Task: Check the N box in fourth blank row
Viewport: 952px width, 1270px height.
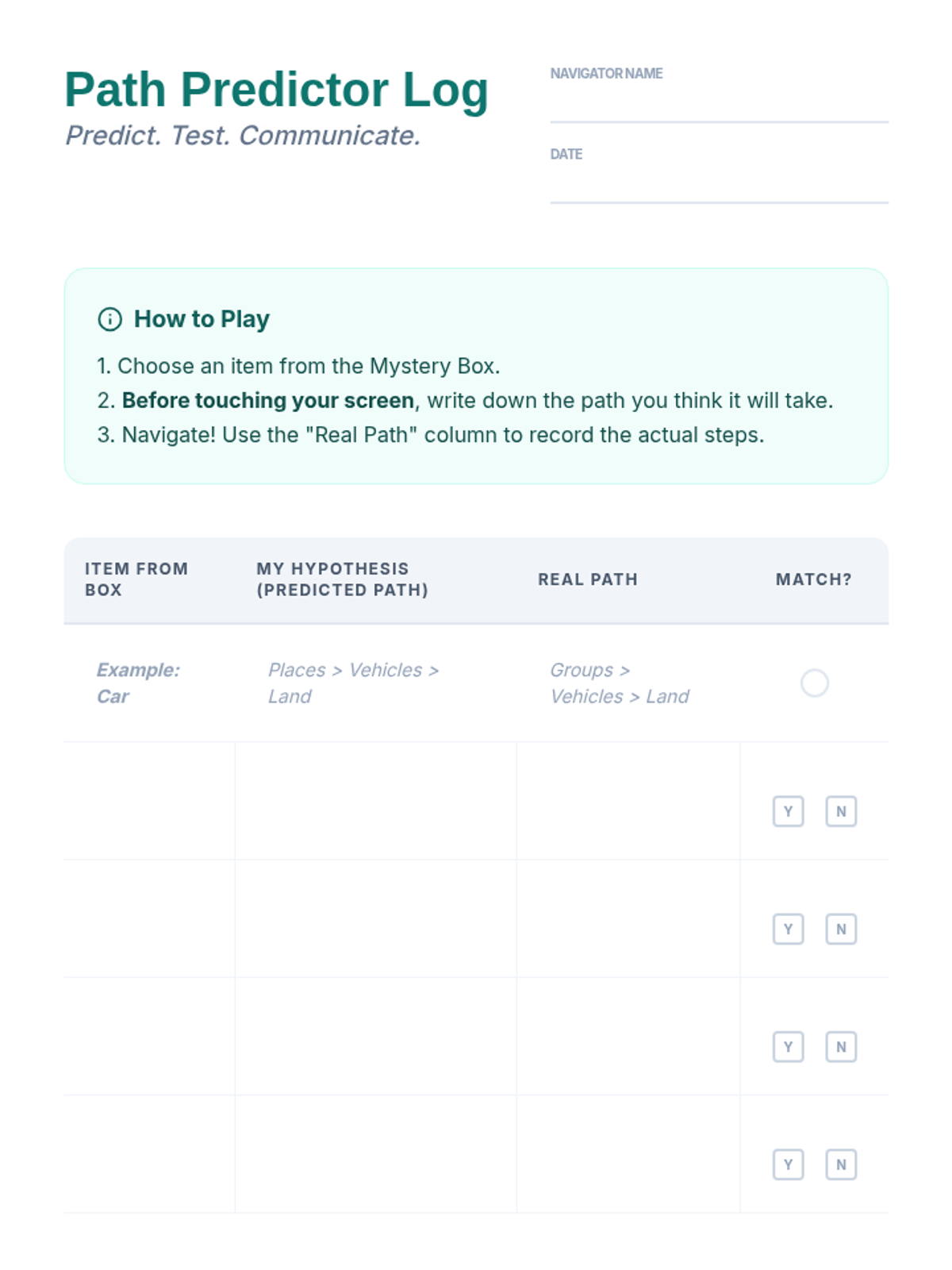Action: [x=841, y=1164]
